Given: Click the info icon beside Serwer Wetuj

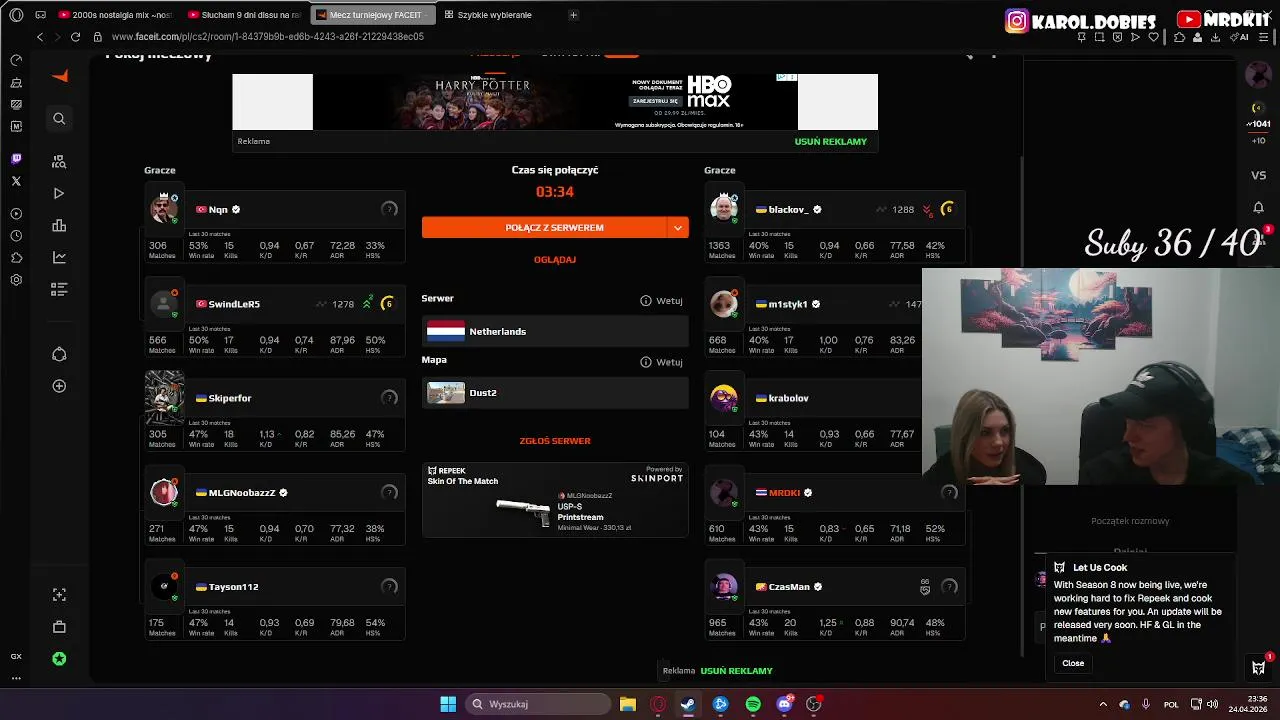Looking at the screenshot, I should pos(646,301).
